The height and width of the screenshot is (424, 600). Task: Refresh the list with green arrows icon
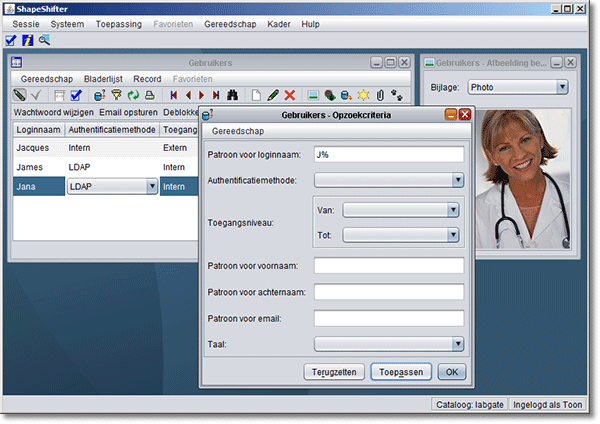tap(133, 95)
